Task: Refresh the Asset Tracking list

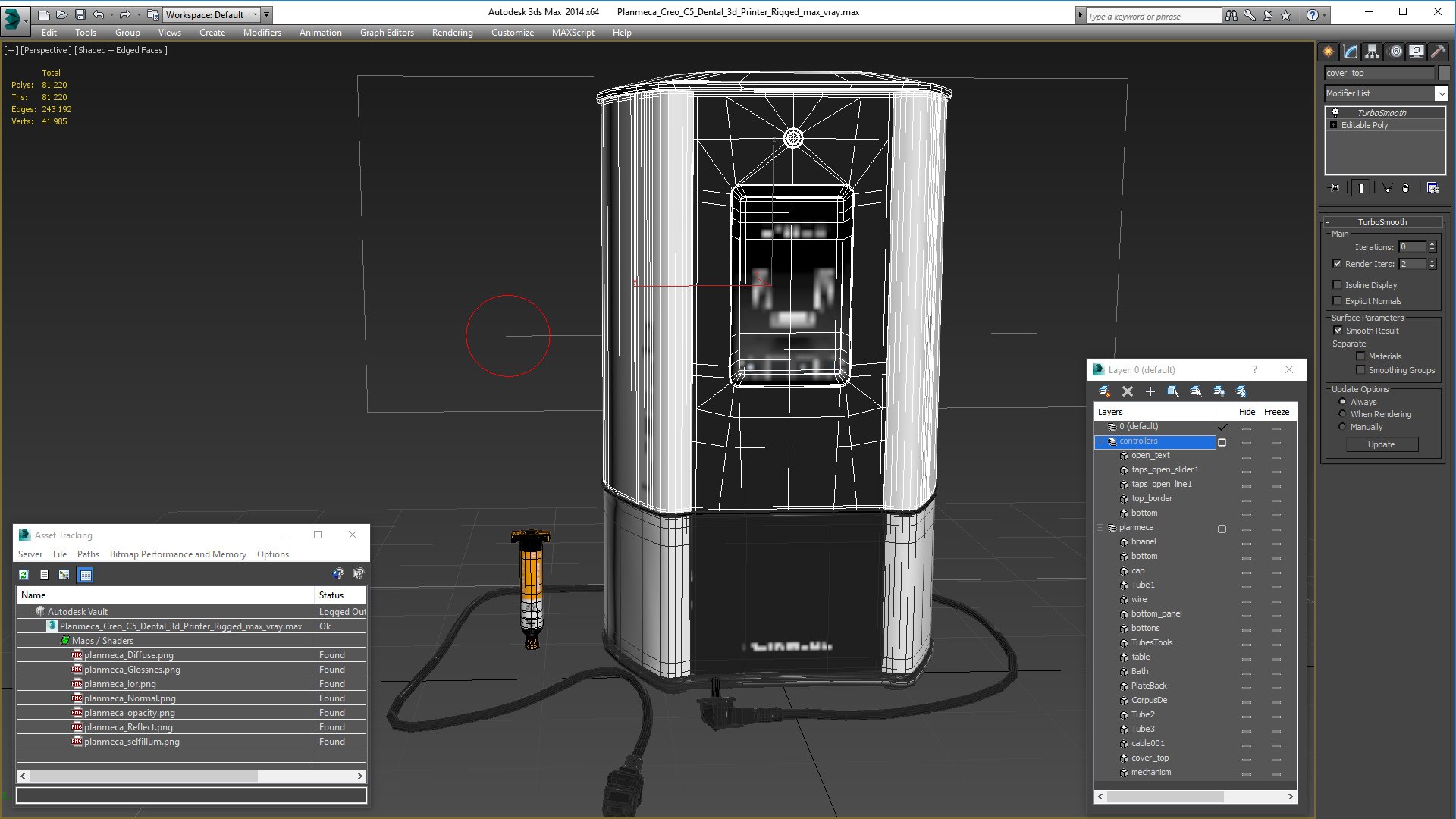Action: [x=24, y=575]
